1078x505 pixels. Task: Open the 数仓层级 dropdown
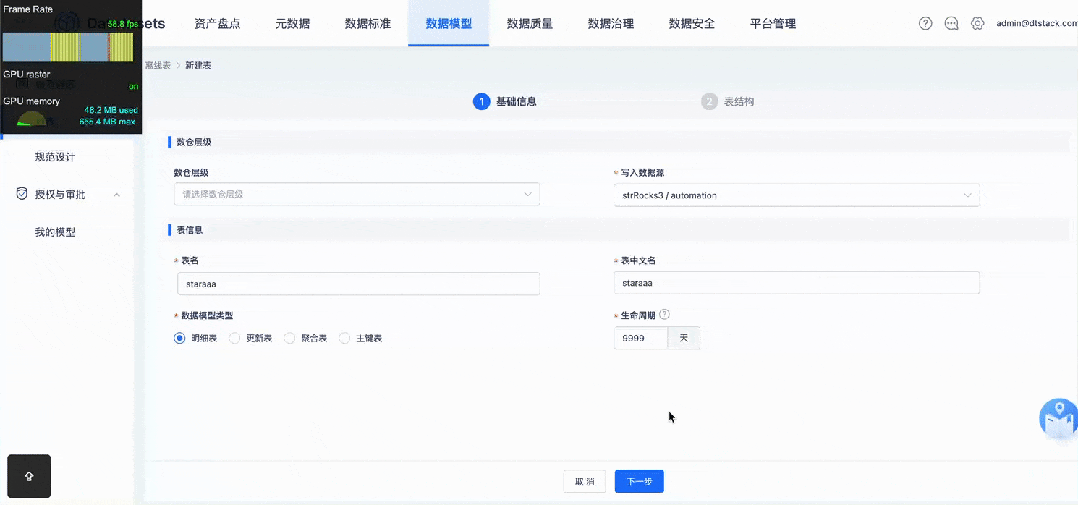[x=357, y=194]
